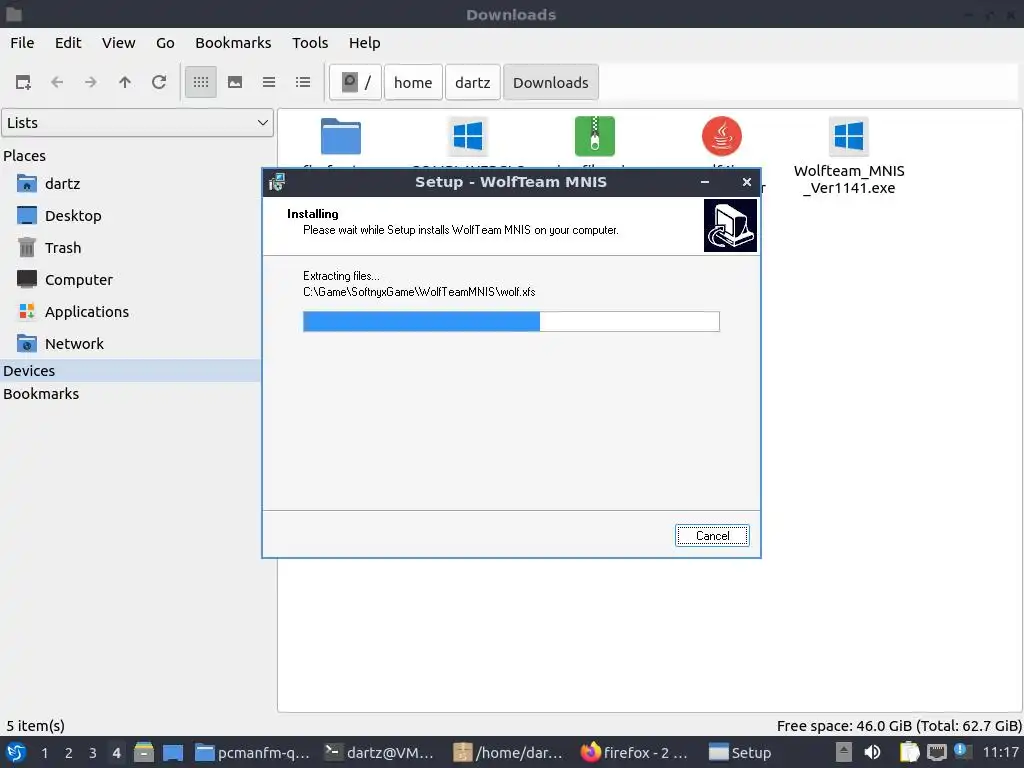Open the Tools menu

tap(310, 43)
